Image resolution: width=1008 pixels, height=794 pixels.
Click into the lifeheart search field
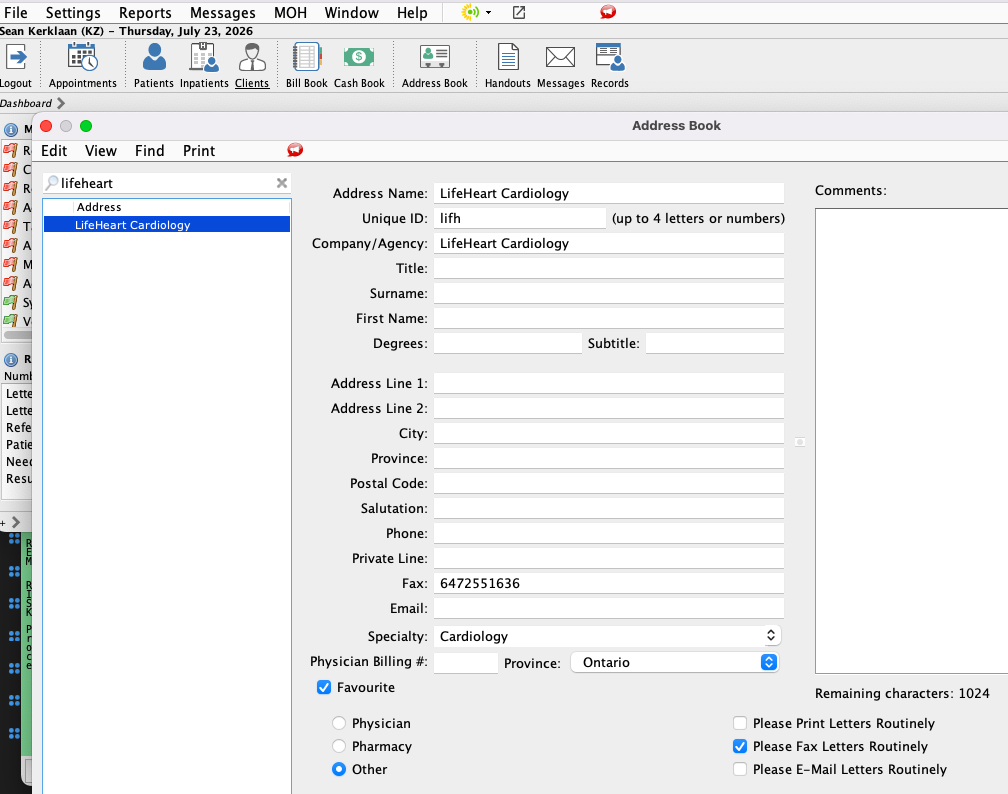tap(167, 183)
